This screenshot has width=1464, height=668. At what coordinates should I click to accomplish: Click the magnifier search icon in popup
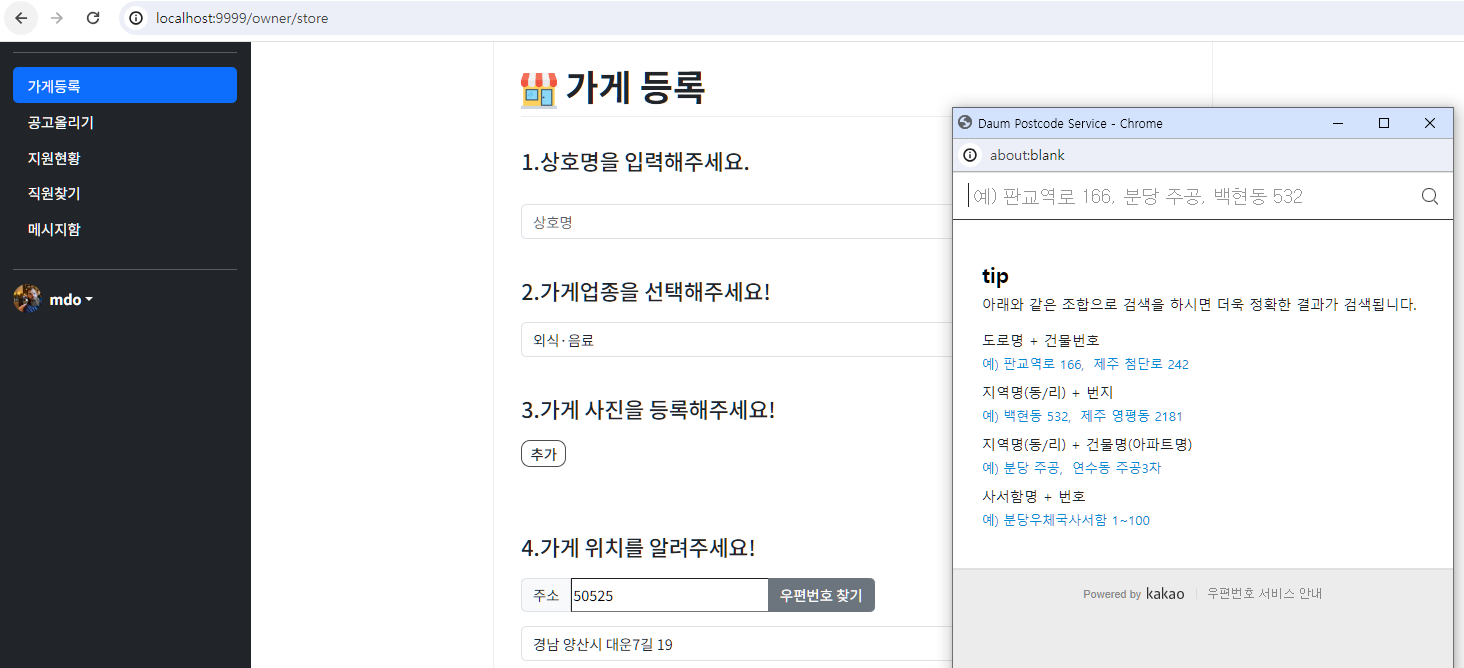point(1430,196)
